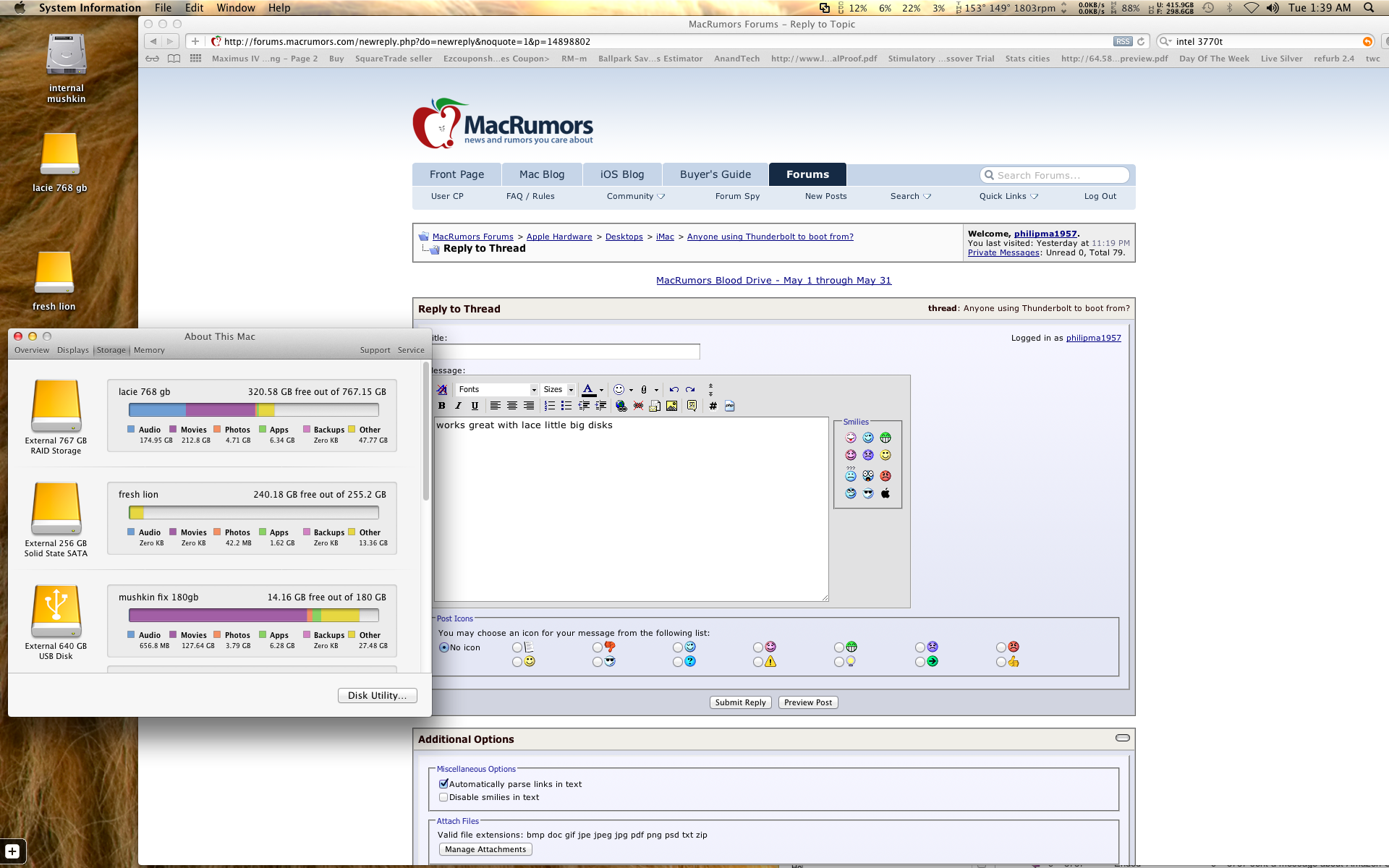
Task: Click the Safari reload page icon
Action: (1141, 41)
